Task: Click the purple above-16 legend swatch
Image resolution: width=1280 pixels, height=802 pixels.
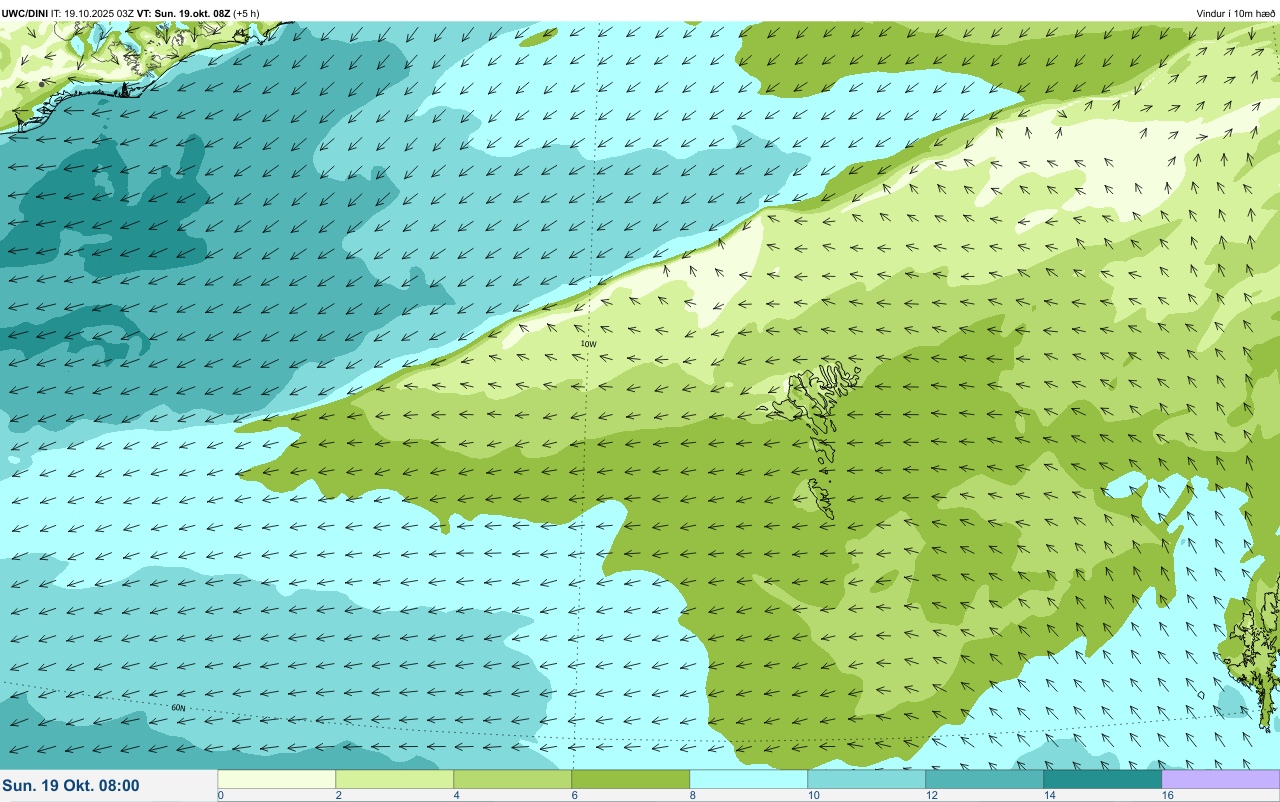Action: click(1221, 779)
